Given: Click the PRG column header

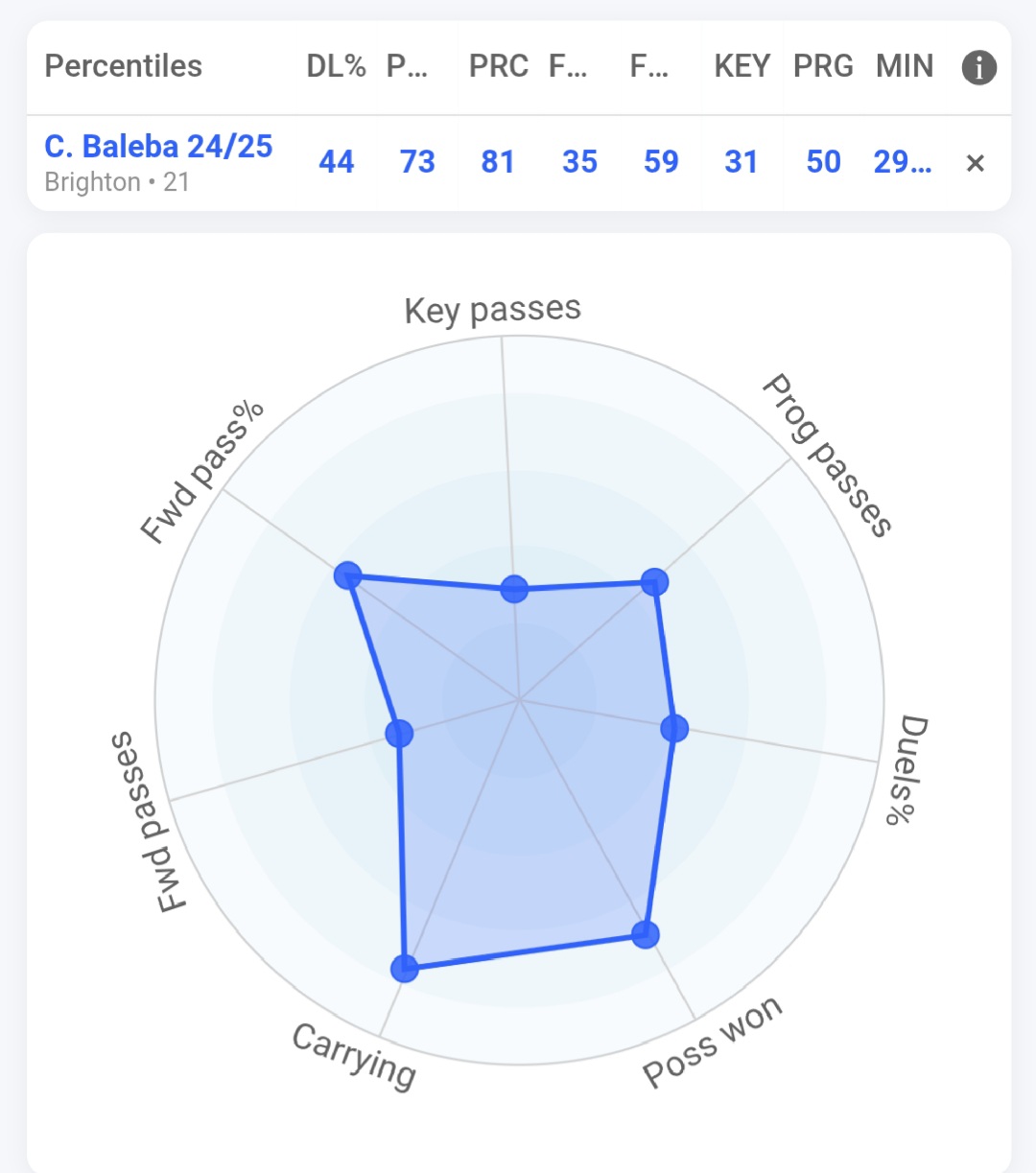Looking at the screenshot, I should click(823, 66).
